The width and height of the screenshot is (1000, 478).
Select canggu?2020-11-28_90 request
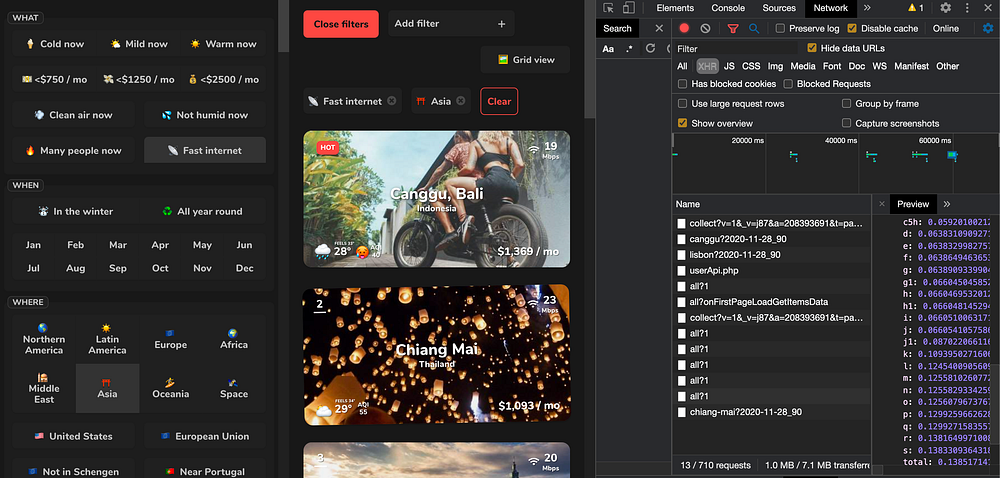771,239
